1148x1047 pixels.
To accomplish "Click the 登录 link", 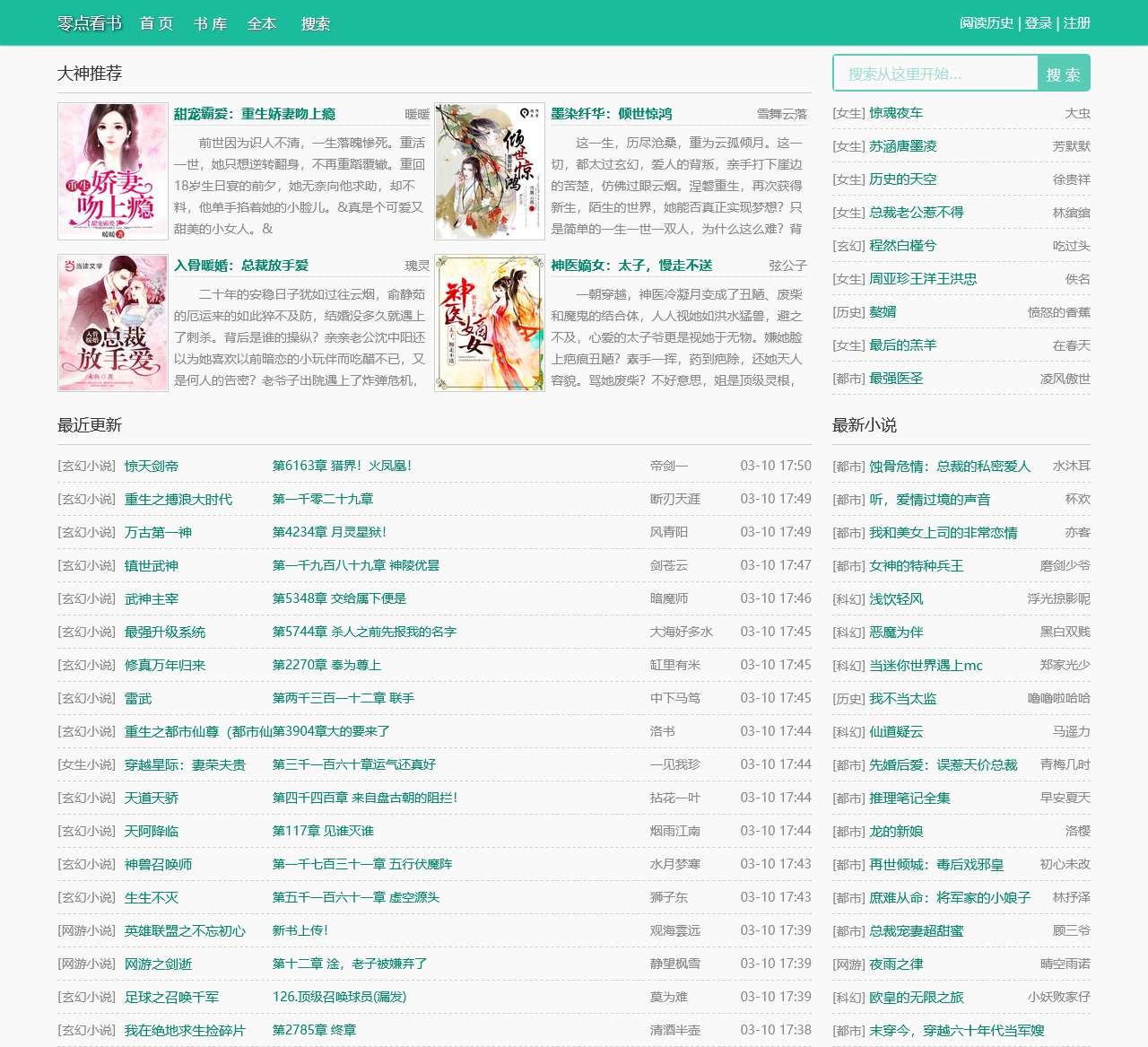I will 1039,23.
